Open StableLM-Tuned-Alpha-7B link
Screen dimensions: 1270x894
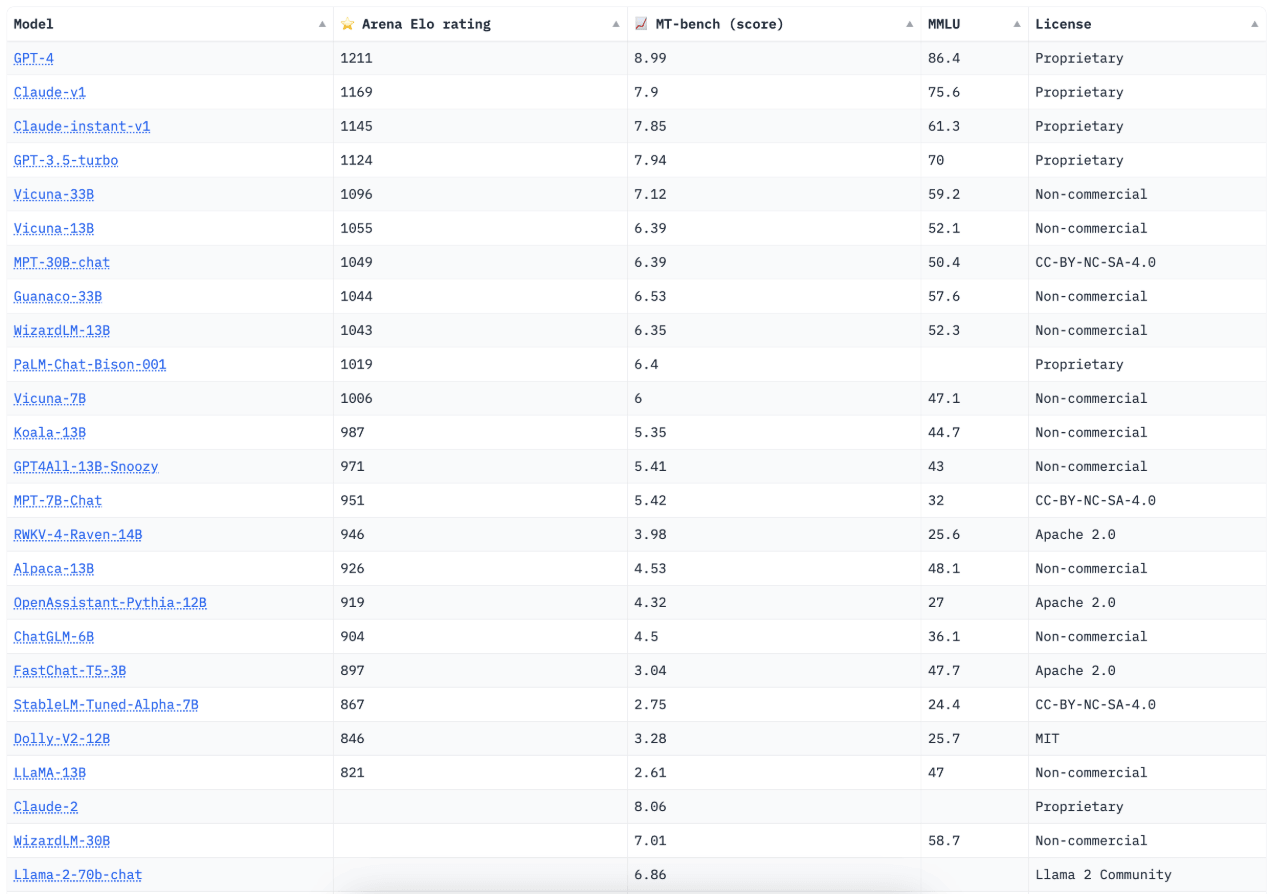(x=106, y=704)
